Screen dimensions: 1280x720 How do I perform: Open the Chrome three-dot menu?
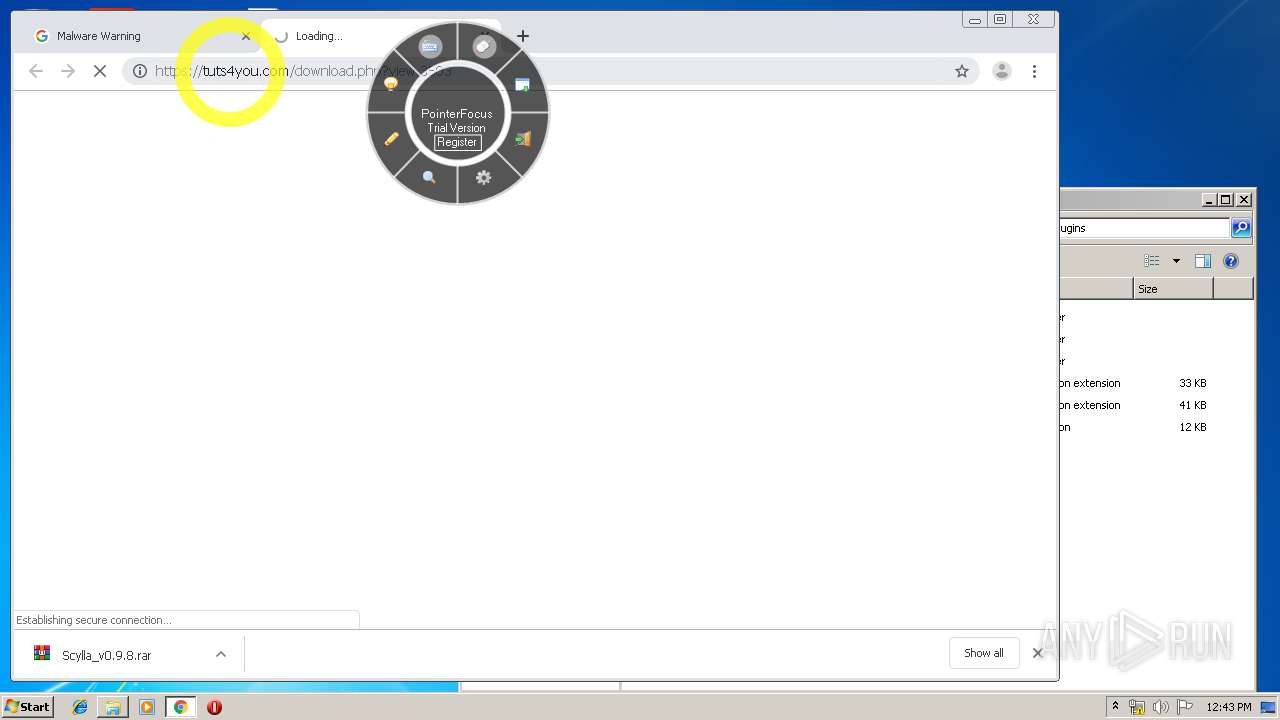pyautogui.click(x=1034, y=71)
